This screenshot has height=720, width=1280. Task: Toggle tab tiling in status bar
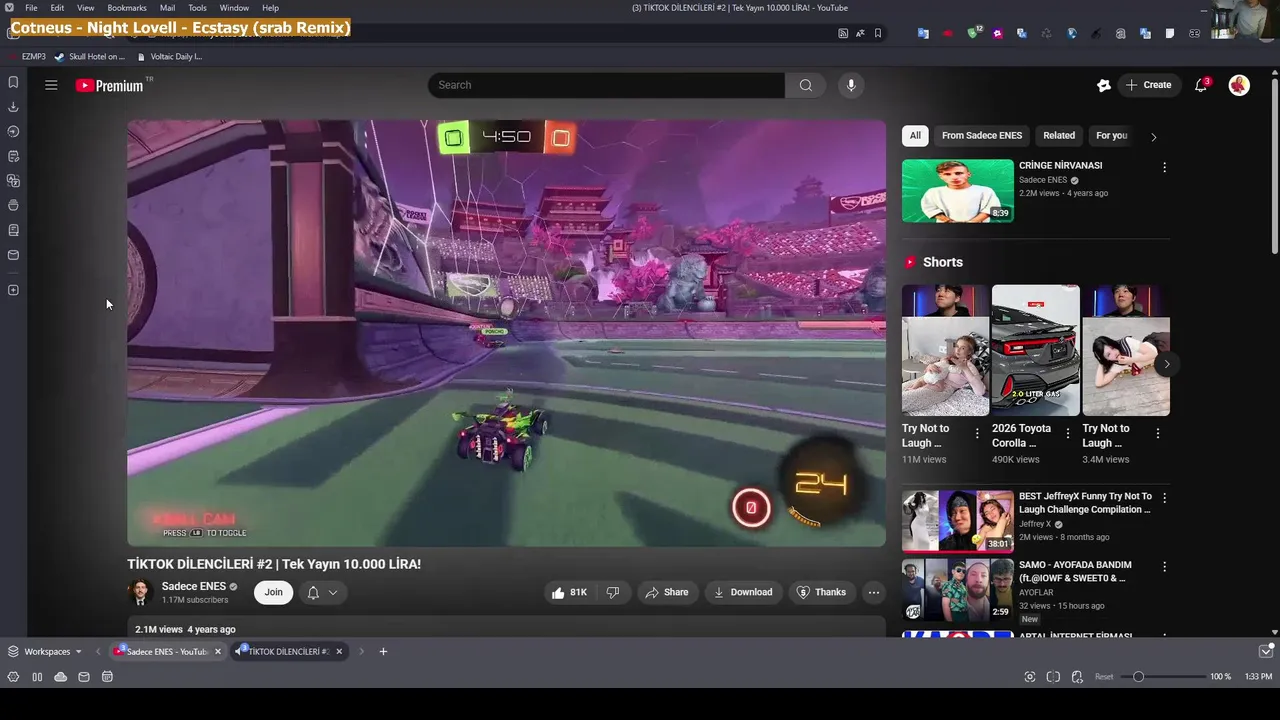[x=1053, y=677]
